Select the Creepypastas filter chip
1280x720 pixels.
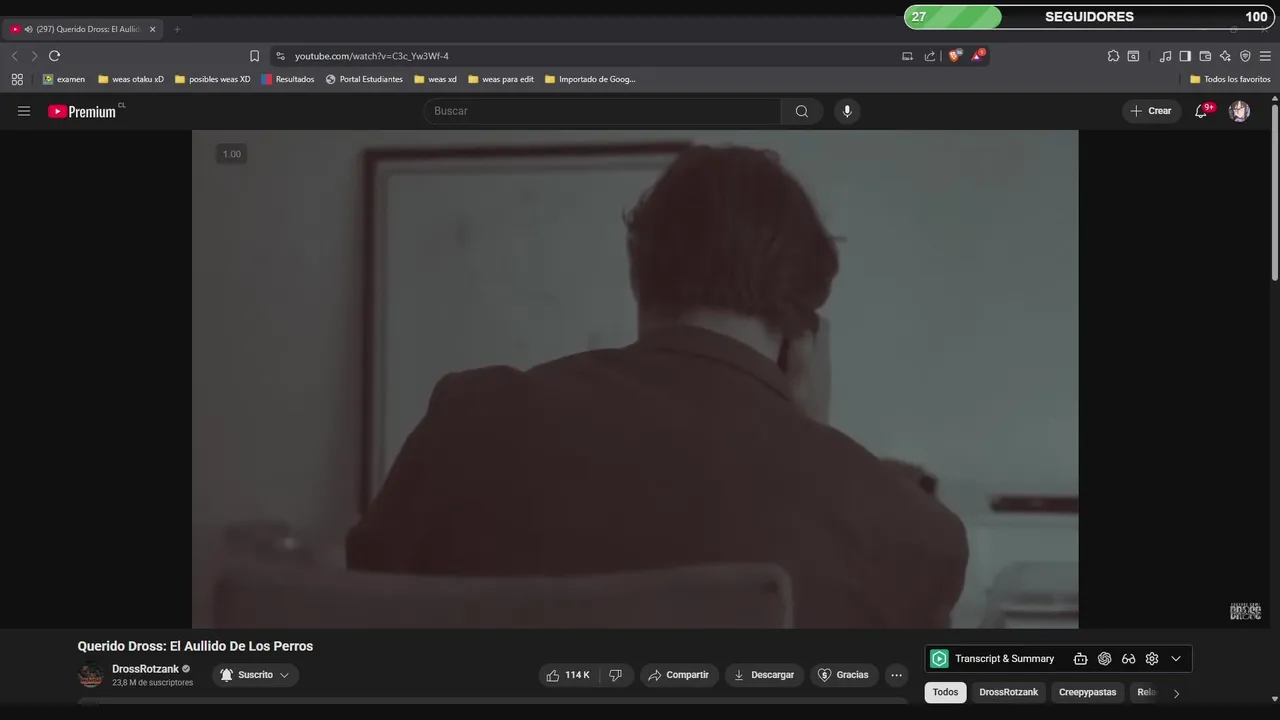click(1087, 692)
